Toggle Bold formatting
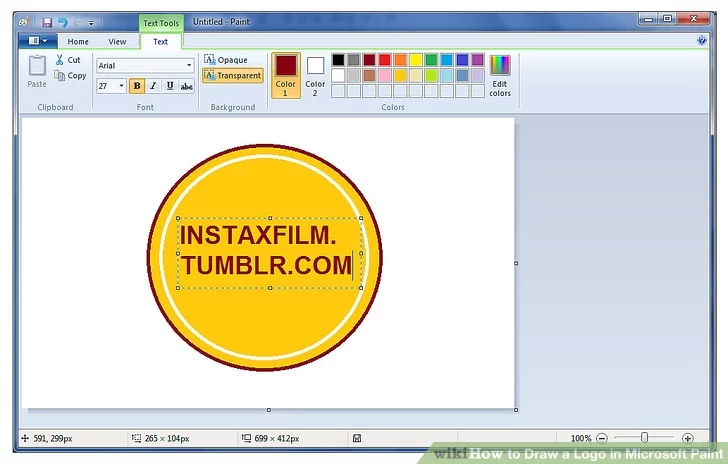728x464 pixels. [137, 86]
